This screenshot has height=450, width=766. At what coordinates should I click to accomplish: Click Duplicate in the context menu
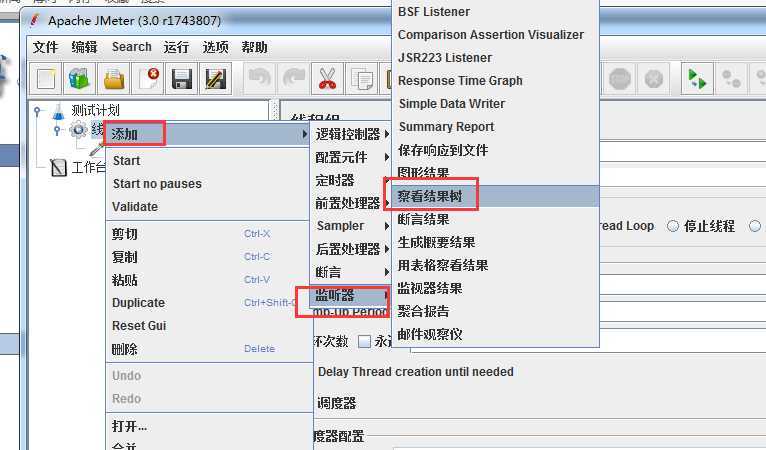click(208, 303)
